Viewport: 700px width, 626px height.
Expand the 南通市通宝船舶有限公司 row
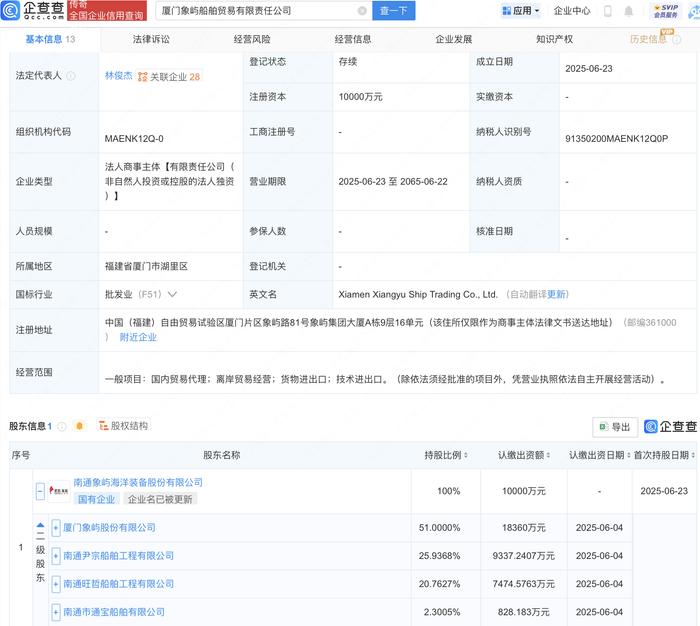56,612
